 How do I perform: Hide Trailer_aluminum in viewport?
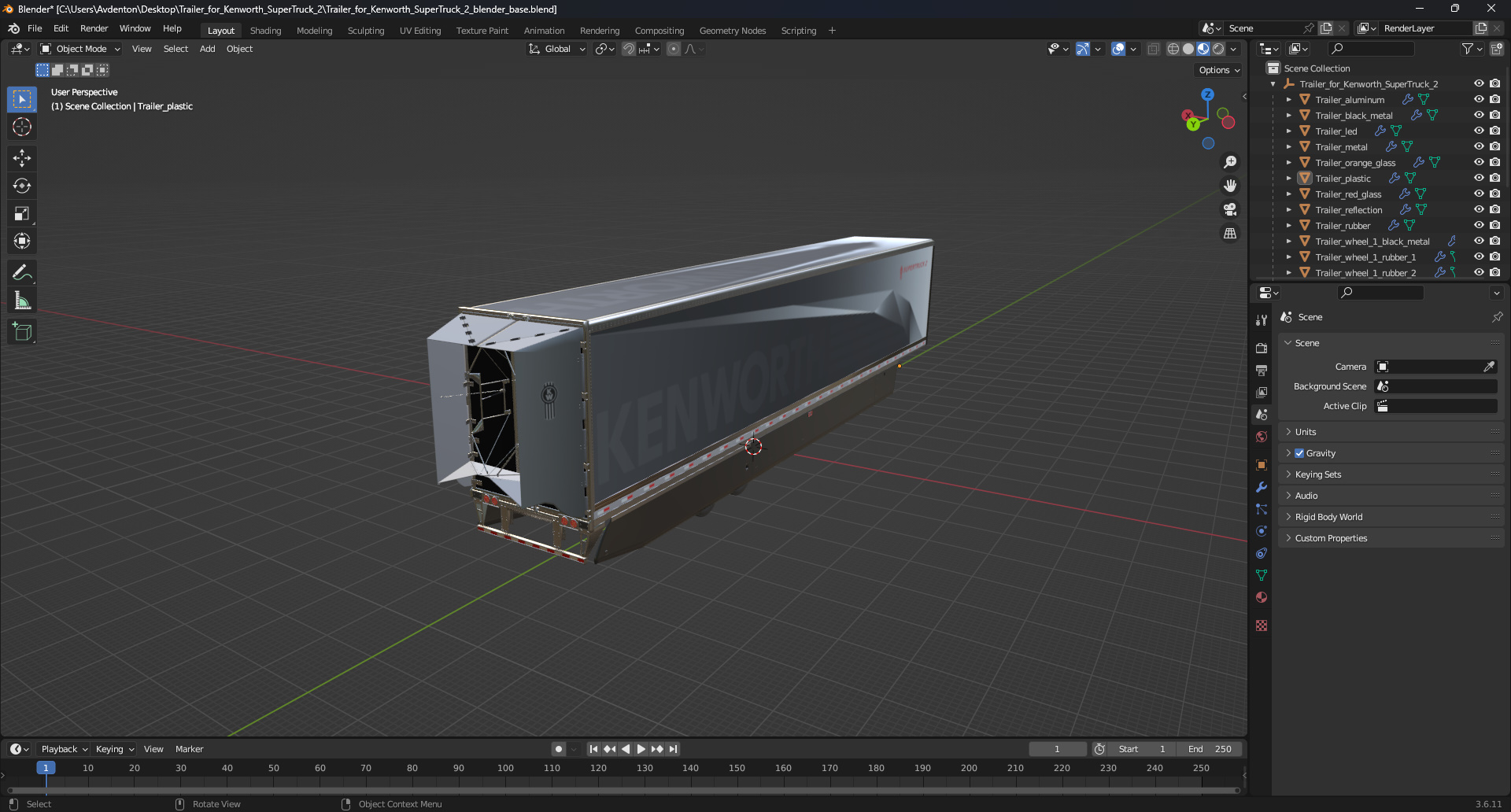tap(1479, 99)
